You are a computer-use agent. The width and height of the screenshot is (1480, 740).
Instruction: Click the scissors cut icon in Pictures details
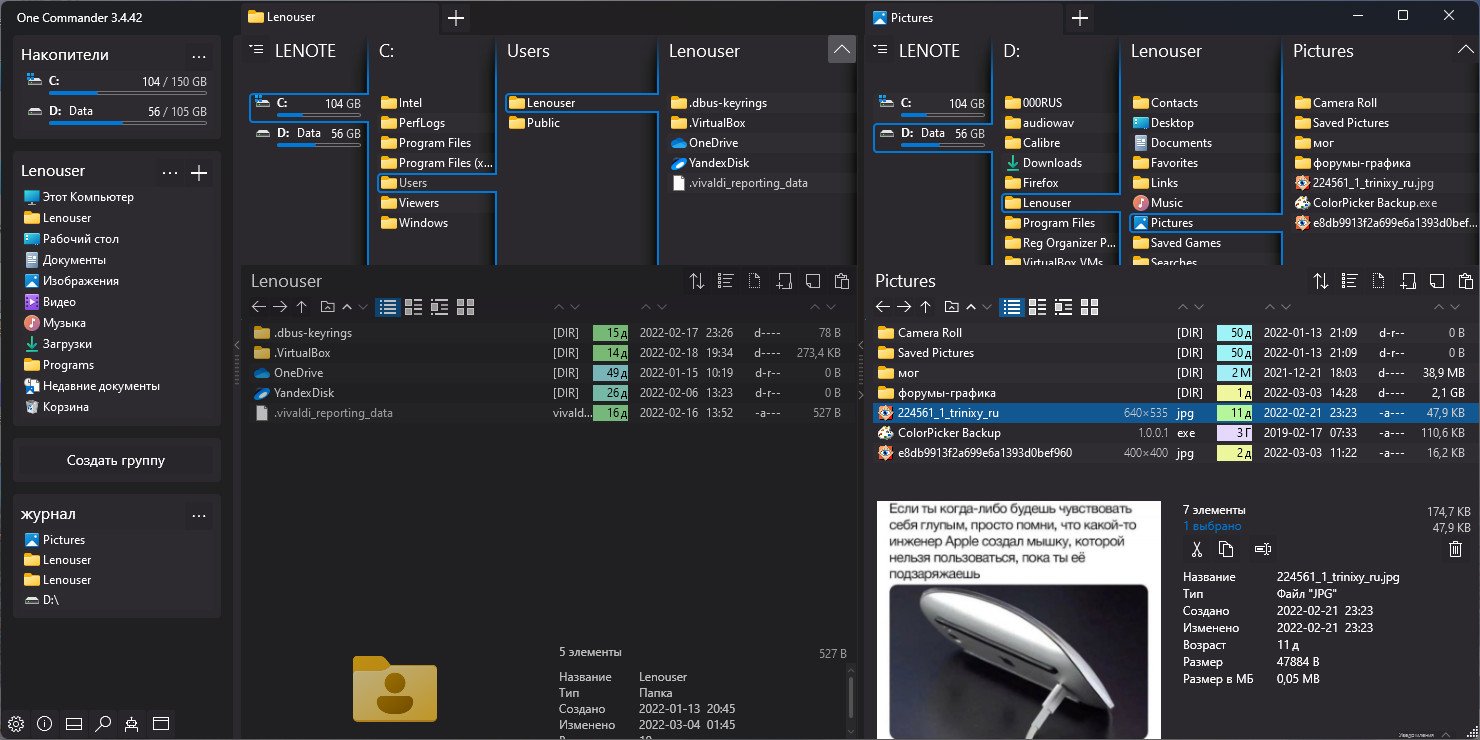click(x=1195, y=549)
